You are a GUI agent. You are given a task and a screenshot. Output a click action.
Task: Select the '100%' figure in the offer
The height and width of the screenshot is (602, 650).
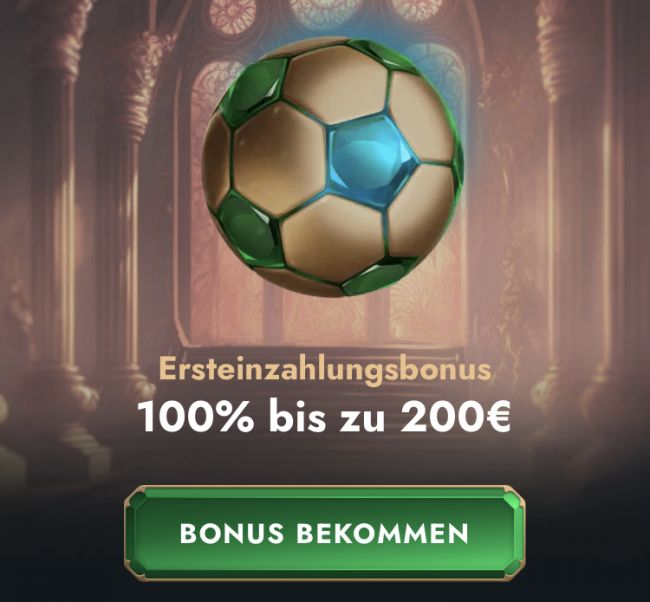pyautogui.click(x=196, y=416)
